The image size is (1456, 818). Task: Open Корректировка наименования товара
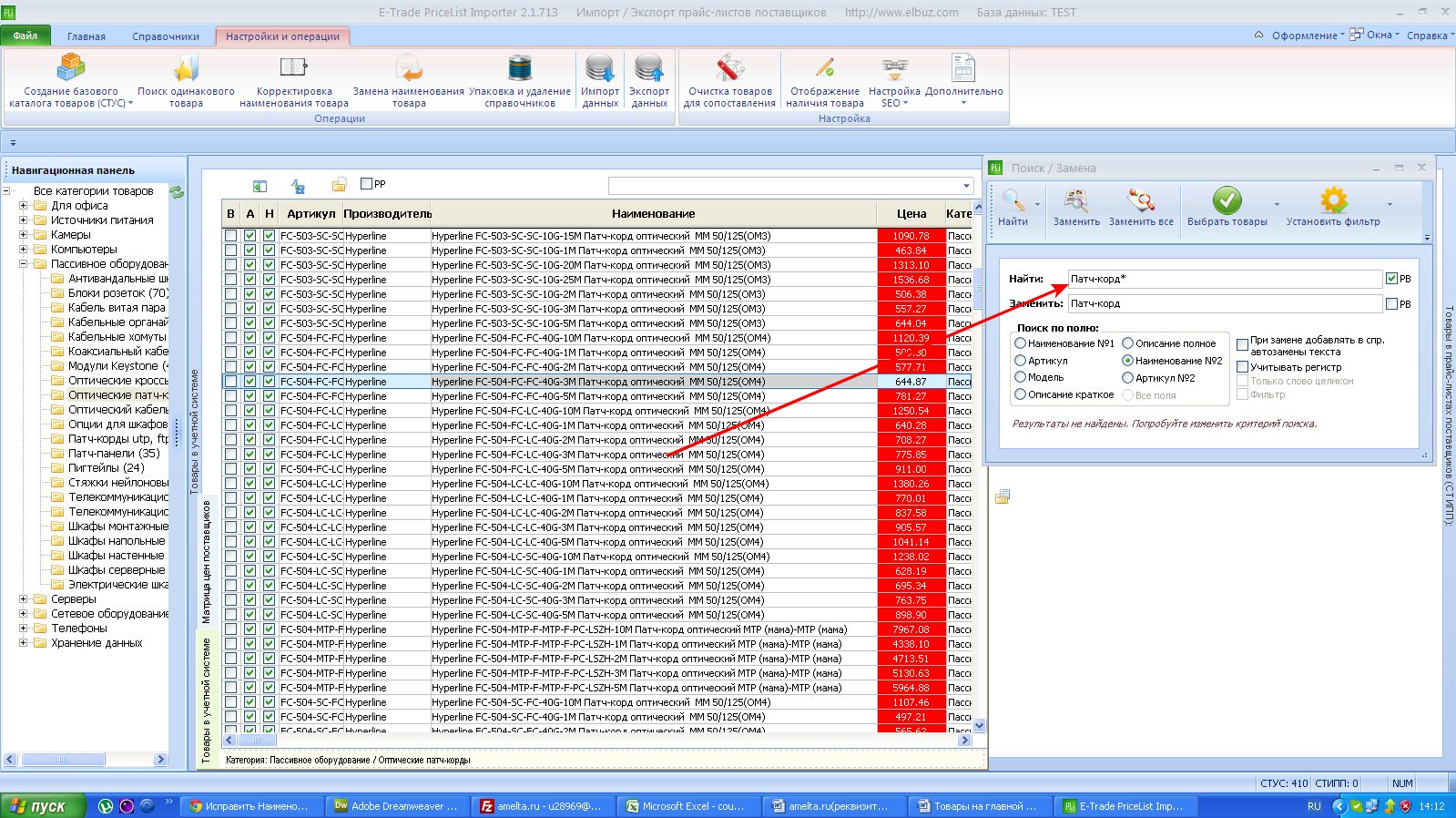(x=293, y=80)
